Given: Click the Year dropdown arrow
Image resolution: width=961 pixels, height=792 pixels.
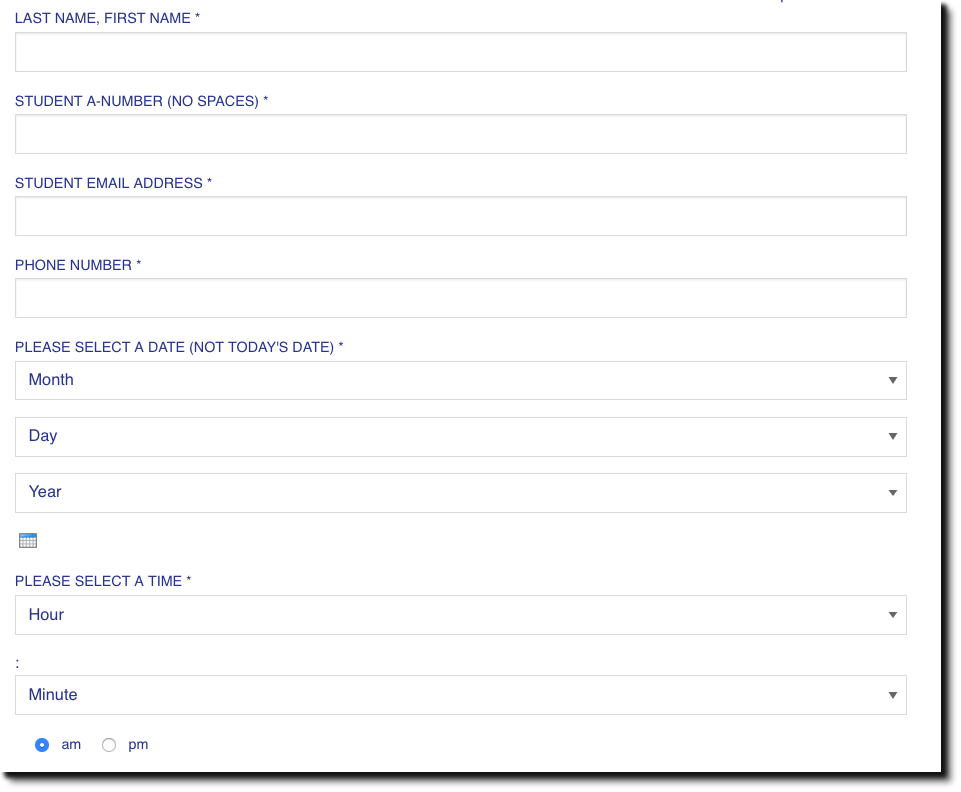Looking at the screenshot, I should click(x=891, y=492).
